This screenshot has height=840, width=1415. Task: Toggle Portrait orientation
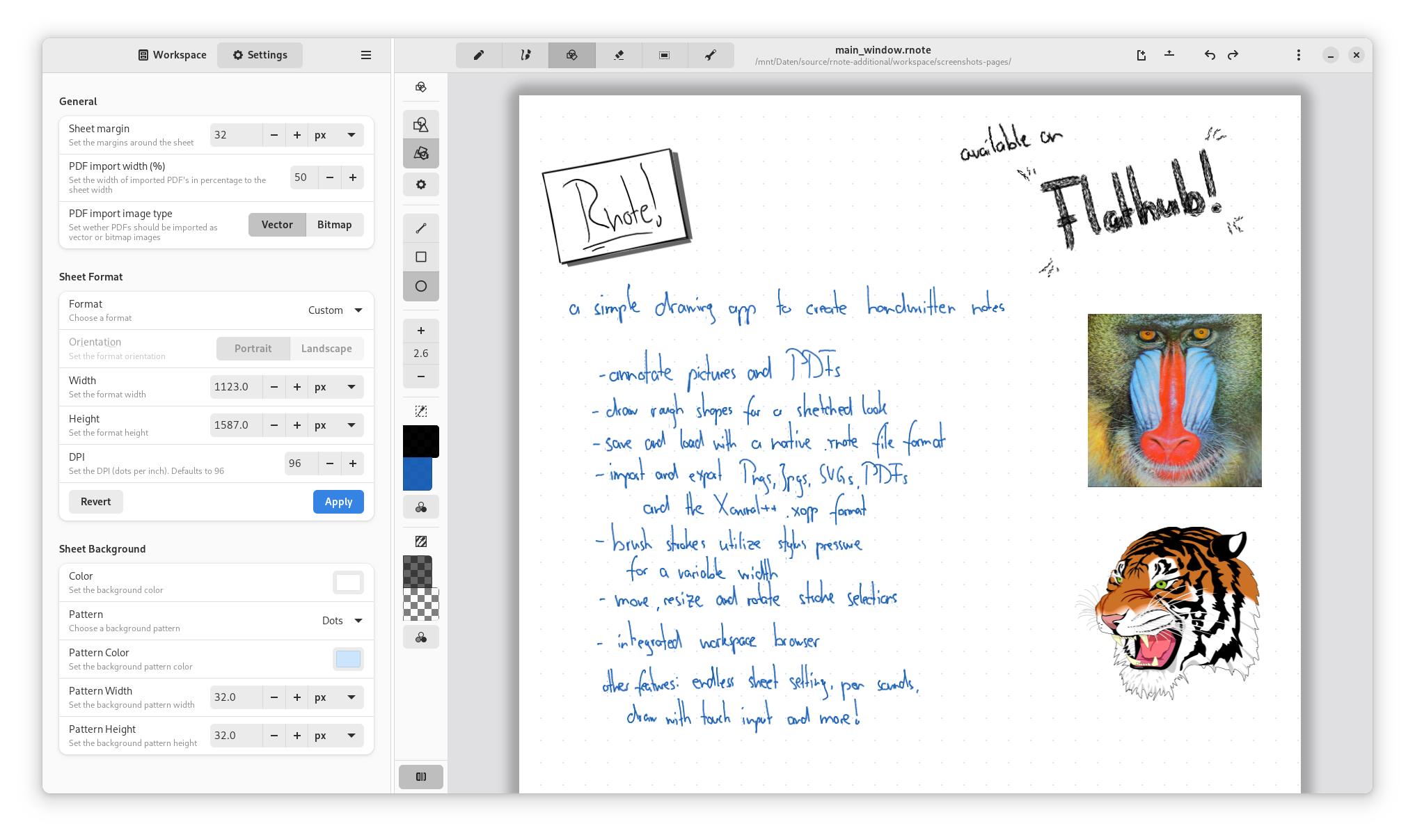(252, 348)
